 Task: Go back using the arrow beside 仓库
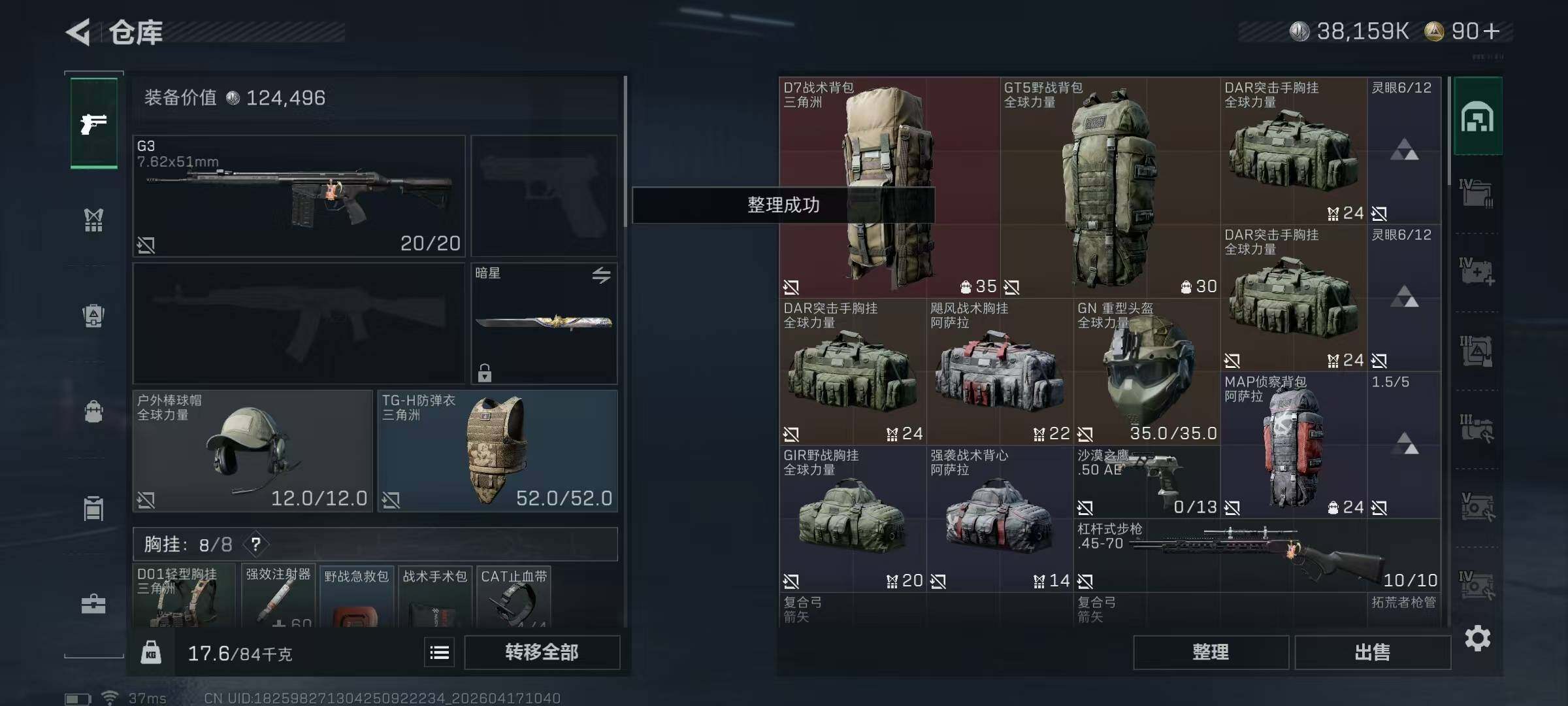point(78,32)
